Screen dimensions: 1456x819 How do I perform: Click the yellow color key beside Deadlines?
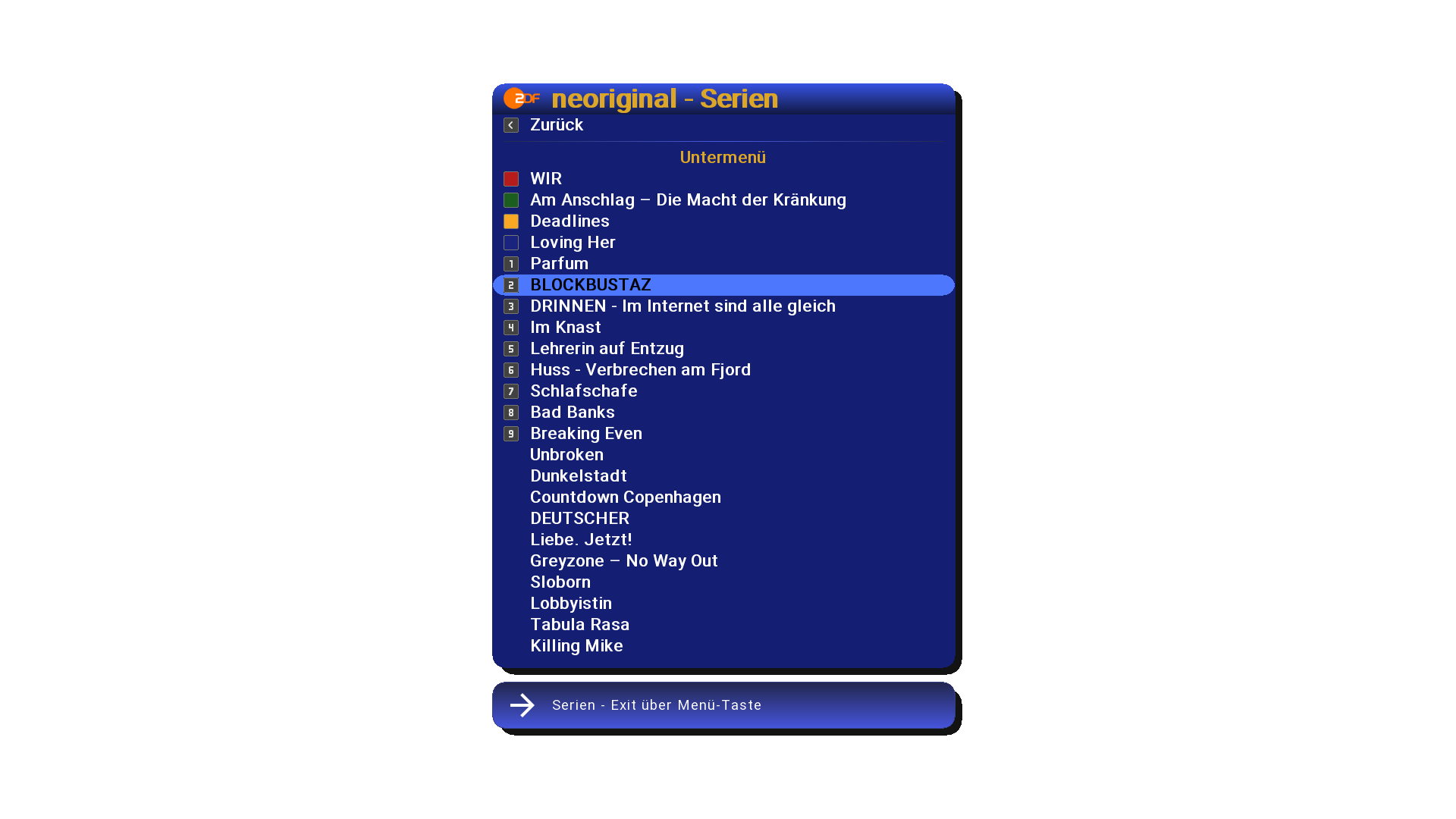511,221
